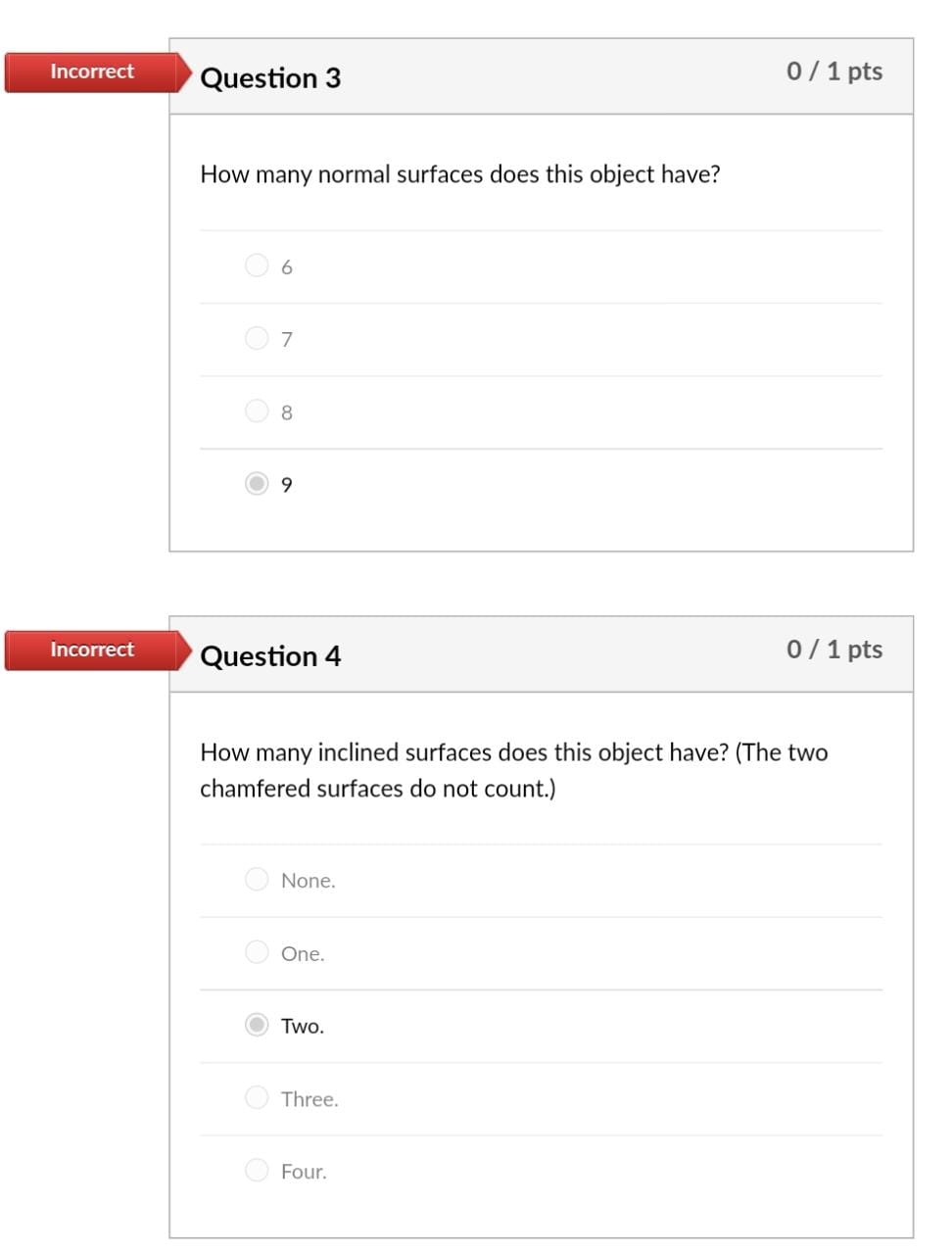Click the Question 4 header title
Screen dimensions: 952x1254
point(271,656)
